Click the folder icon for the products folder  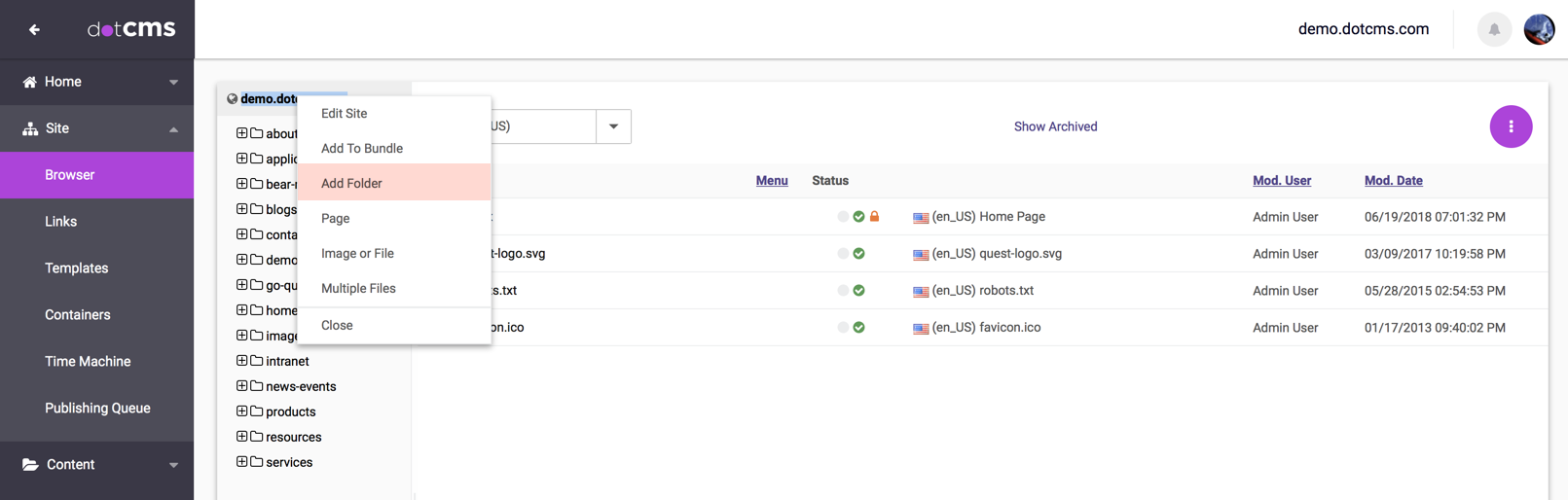[x=257, y=411]
